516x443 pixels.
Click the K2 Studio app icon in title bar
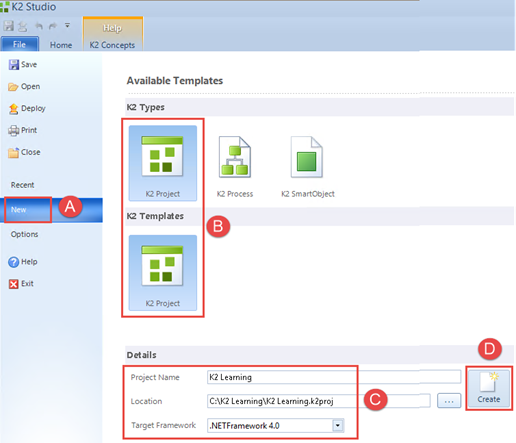click(x=5, y=7)
